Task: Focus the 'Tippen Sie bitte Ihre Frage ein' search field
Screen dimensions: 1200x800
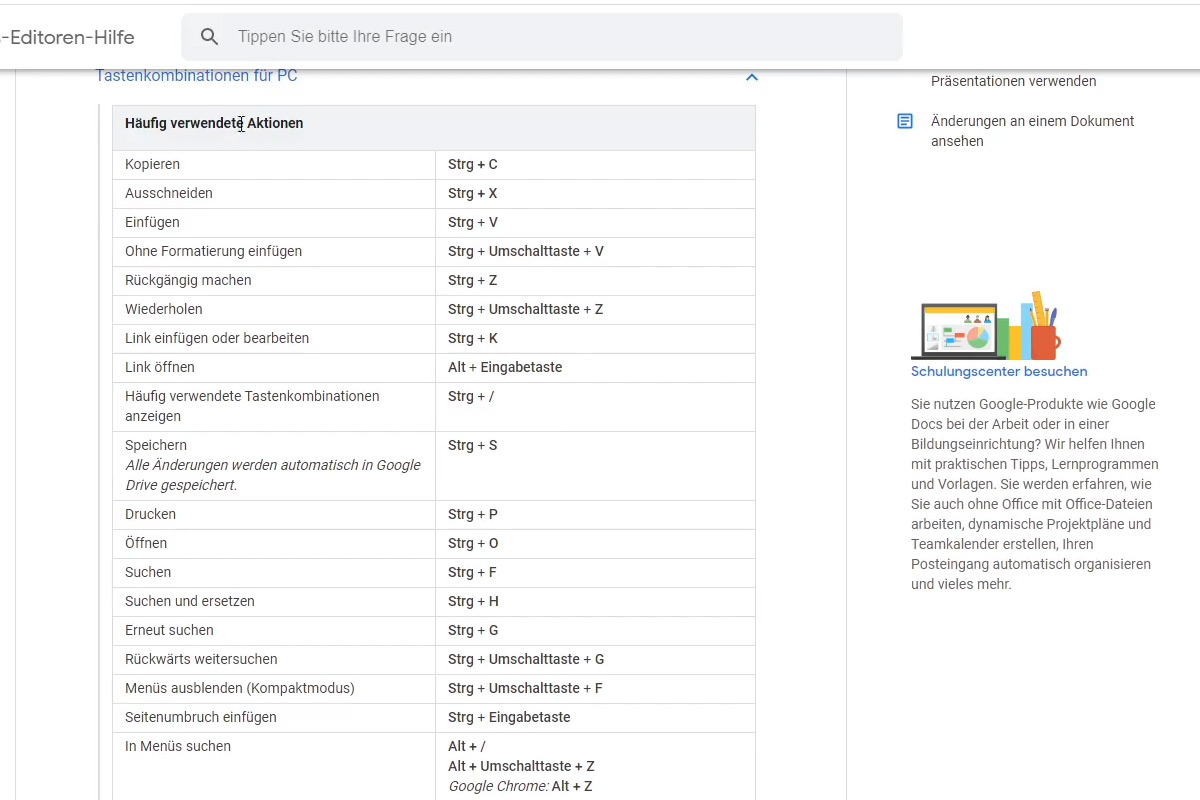Action: pyautogui.click(x=541, y=37)
